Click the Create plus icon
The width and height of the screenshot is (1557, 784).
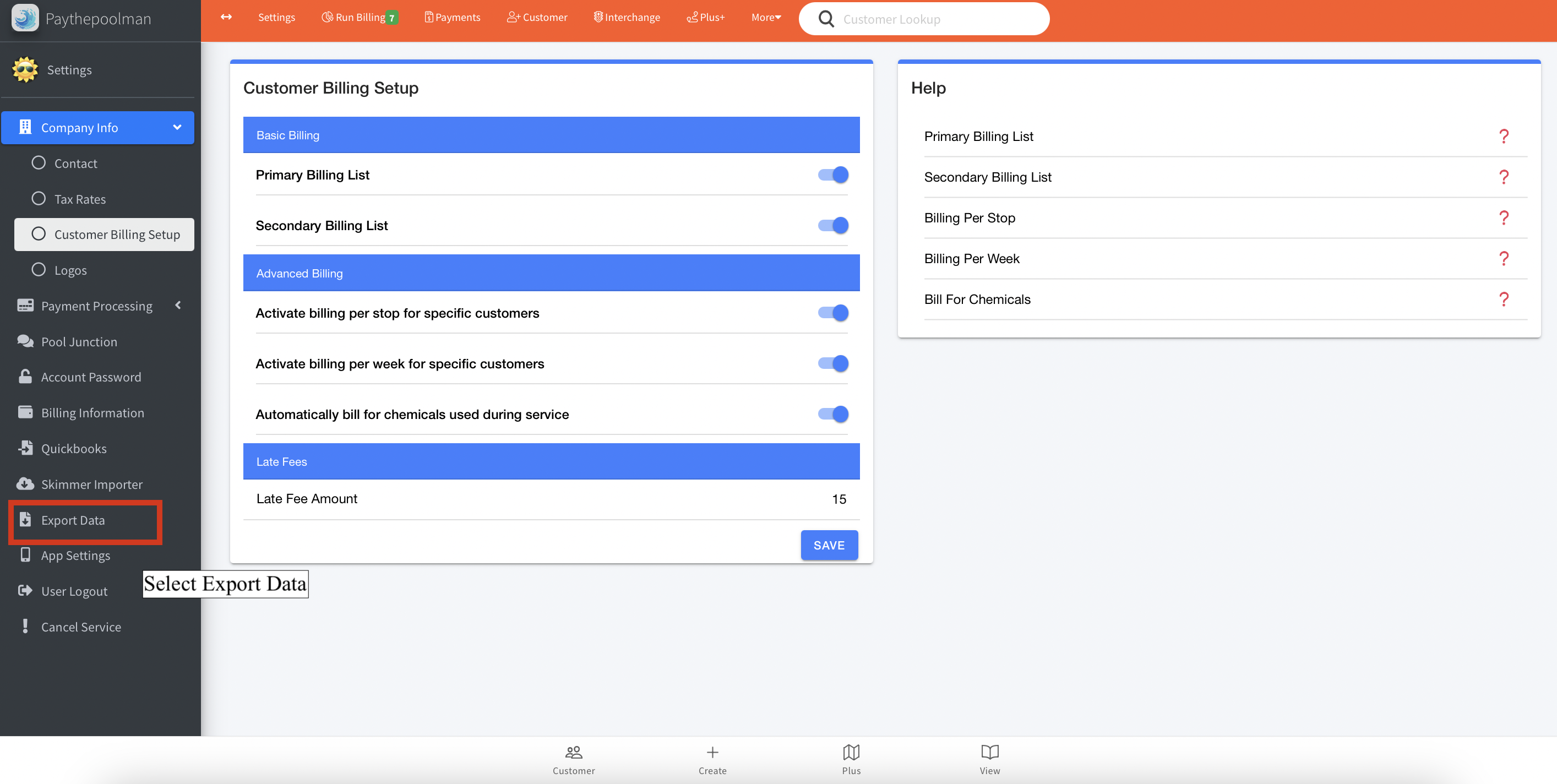pos(712,753)
